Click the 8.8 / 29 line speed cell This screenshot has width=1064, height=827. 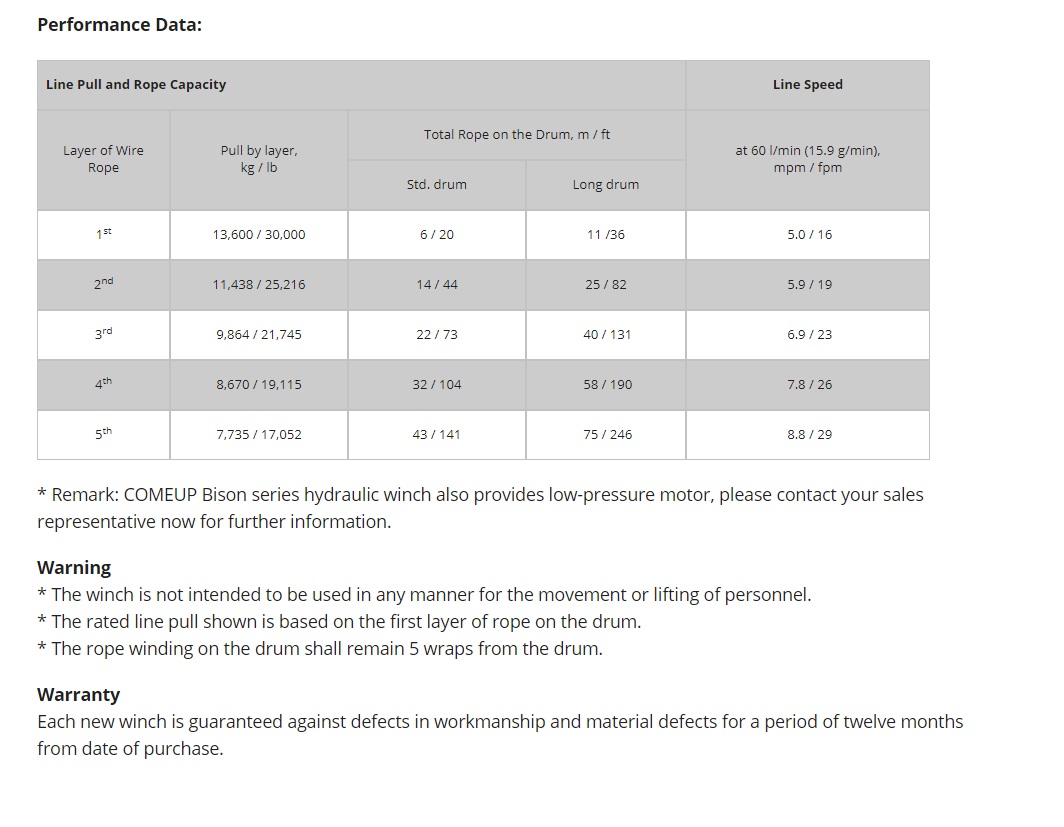pyautogui.click(x=809, y=435)
